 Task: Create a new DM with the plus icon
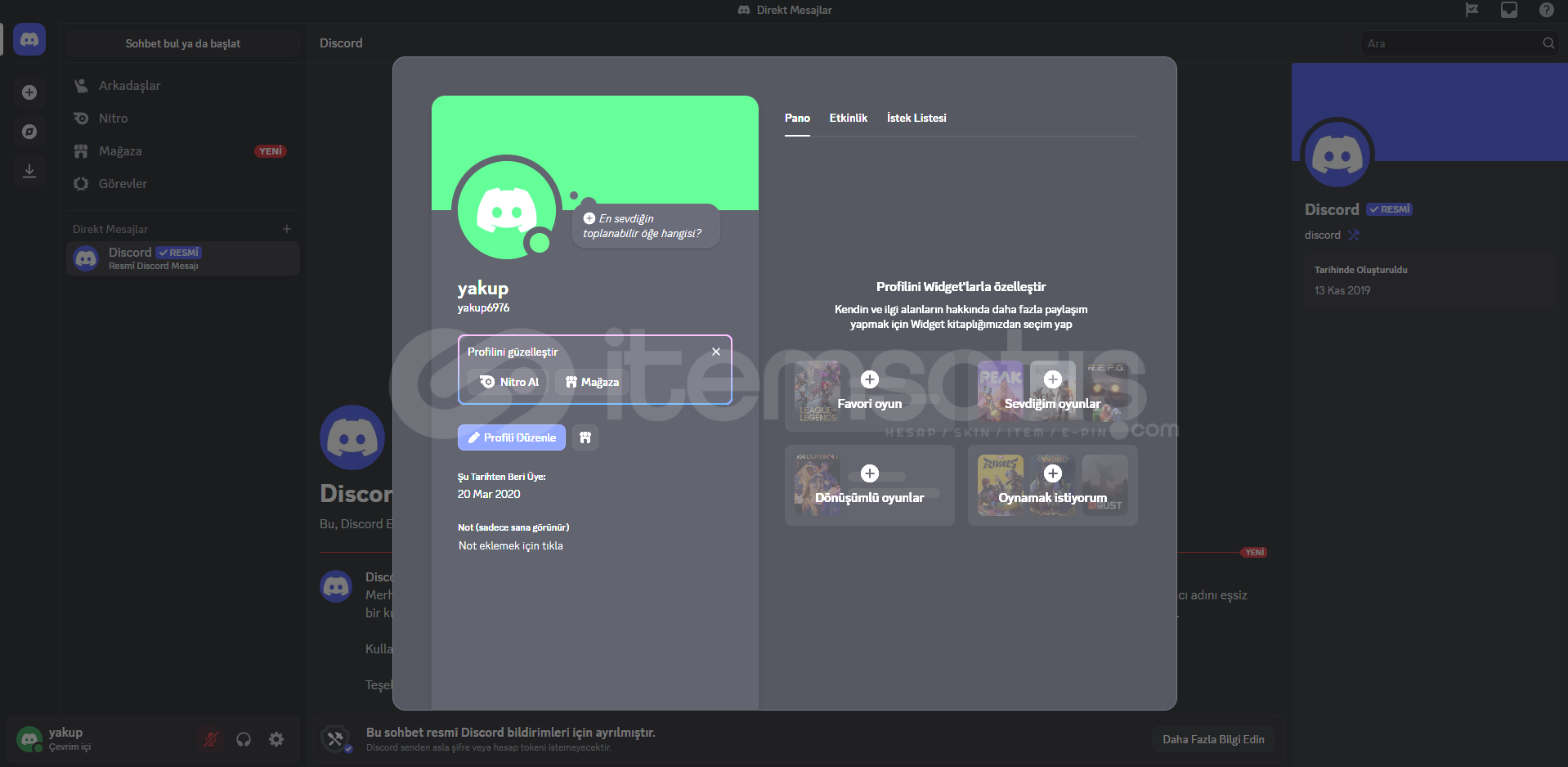tap(287, 229)
